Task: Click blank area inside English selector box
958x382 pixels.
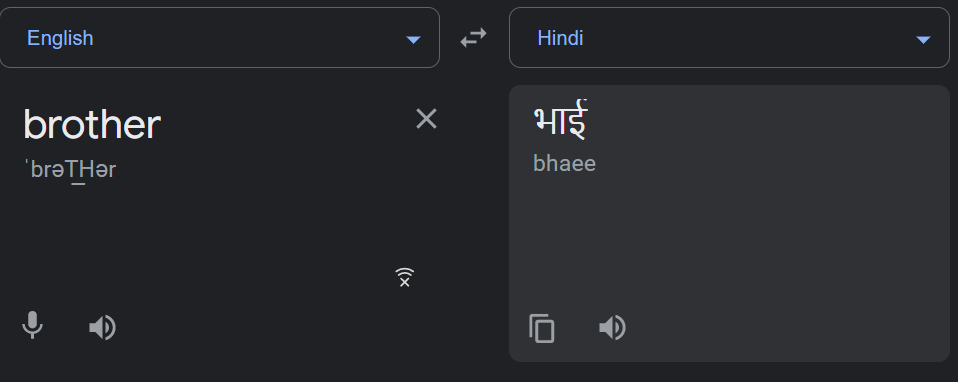Action: click(x=244, y=38)
